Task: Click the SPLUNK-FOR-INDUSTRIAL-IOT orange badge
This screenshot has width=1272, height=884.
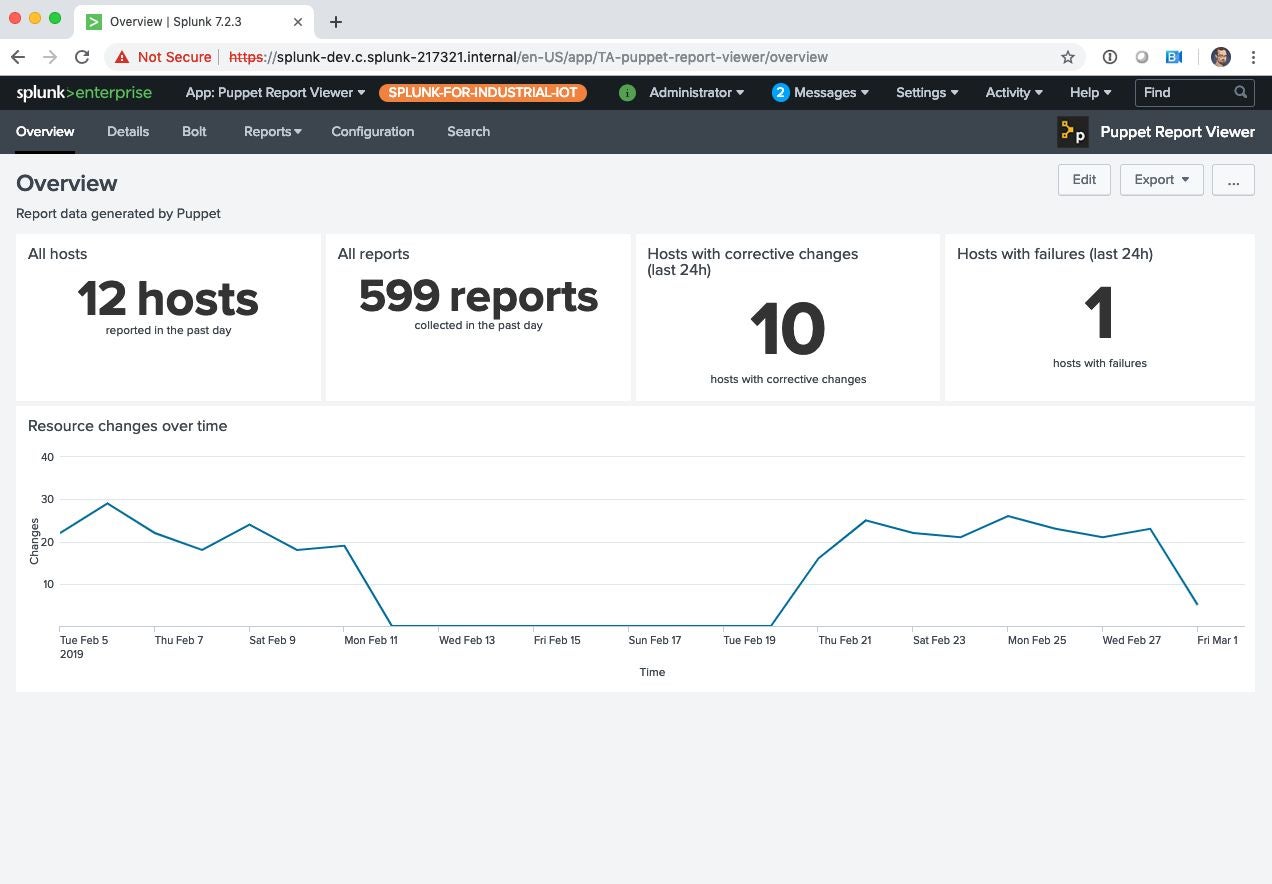Action: point(483,92)
